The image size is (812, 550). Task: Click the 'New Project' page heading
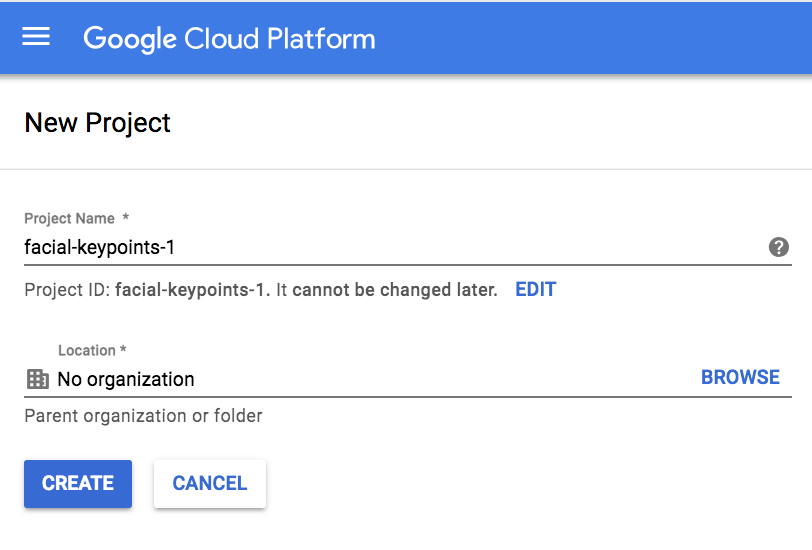click(x=97, y=122)
